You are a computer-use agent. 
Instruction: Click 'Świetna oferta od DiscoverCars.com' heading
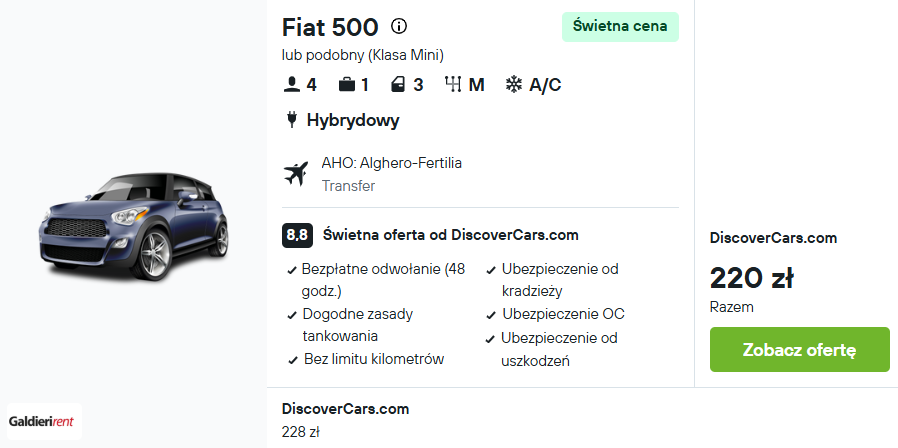tap(451, 235)
